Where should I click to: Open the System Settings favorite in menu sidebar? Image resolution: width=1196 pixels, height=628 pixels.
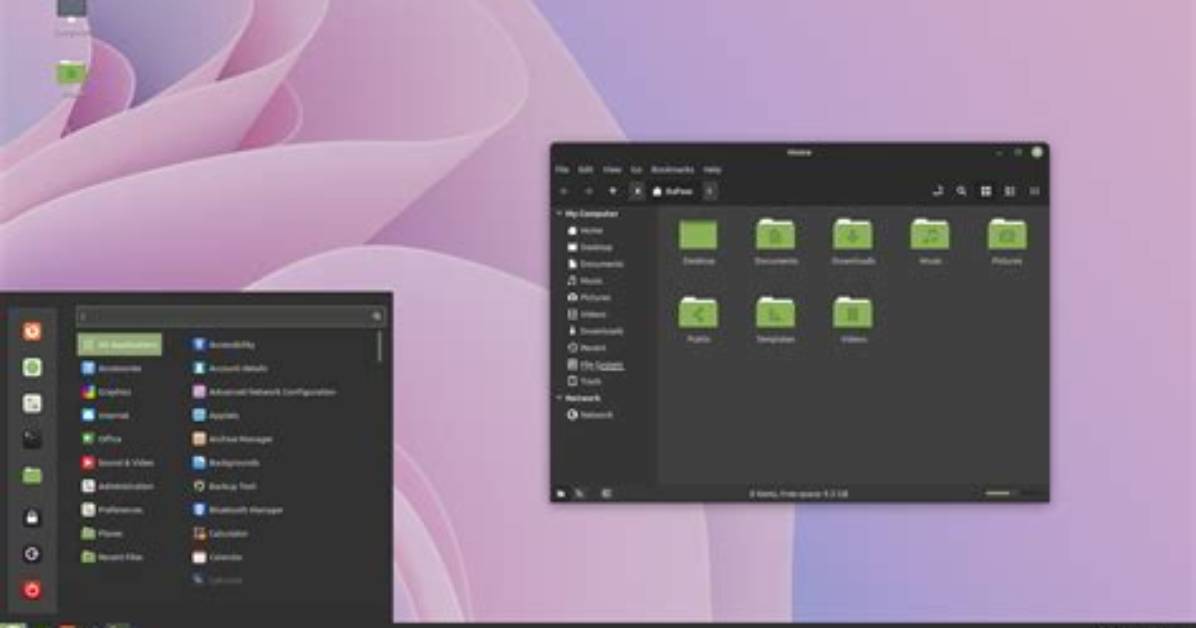32,404
